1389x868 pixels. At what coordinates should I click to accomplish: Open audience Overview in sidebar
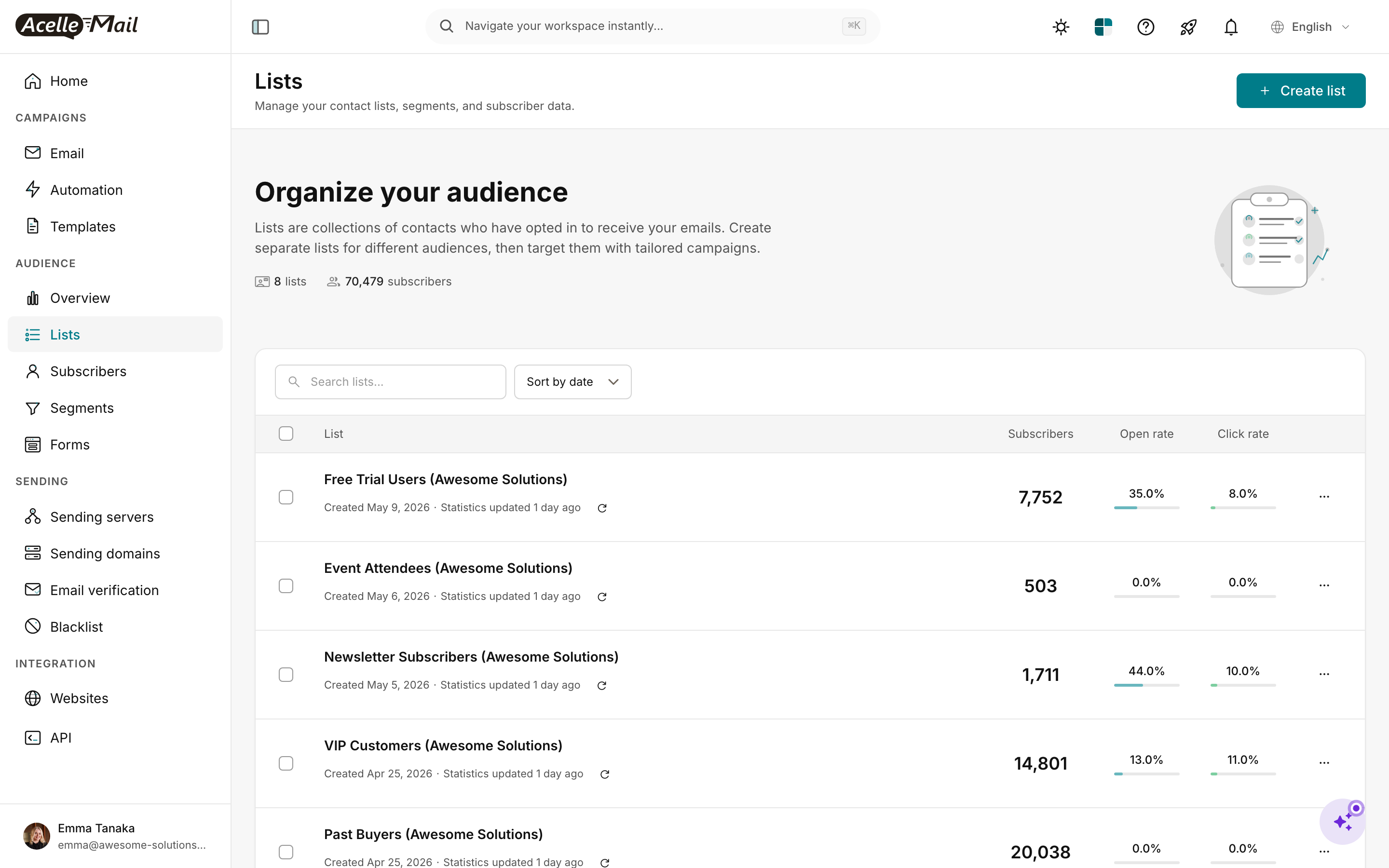point(115,298)
